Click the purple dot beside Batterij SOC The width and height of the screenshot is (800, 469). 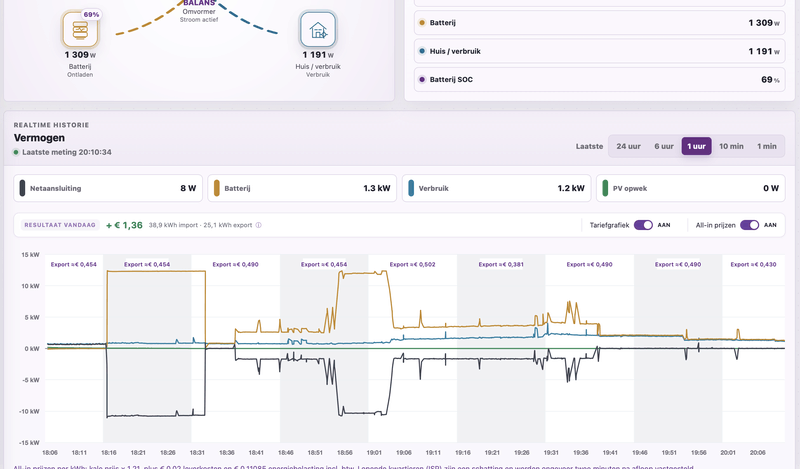[x=422, y=80]
